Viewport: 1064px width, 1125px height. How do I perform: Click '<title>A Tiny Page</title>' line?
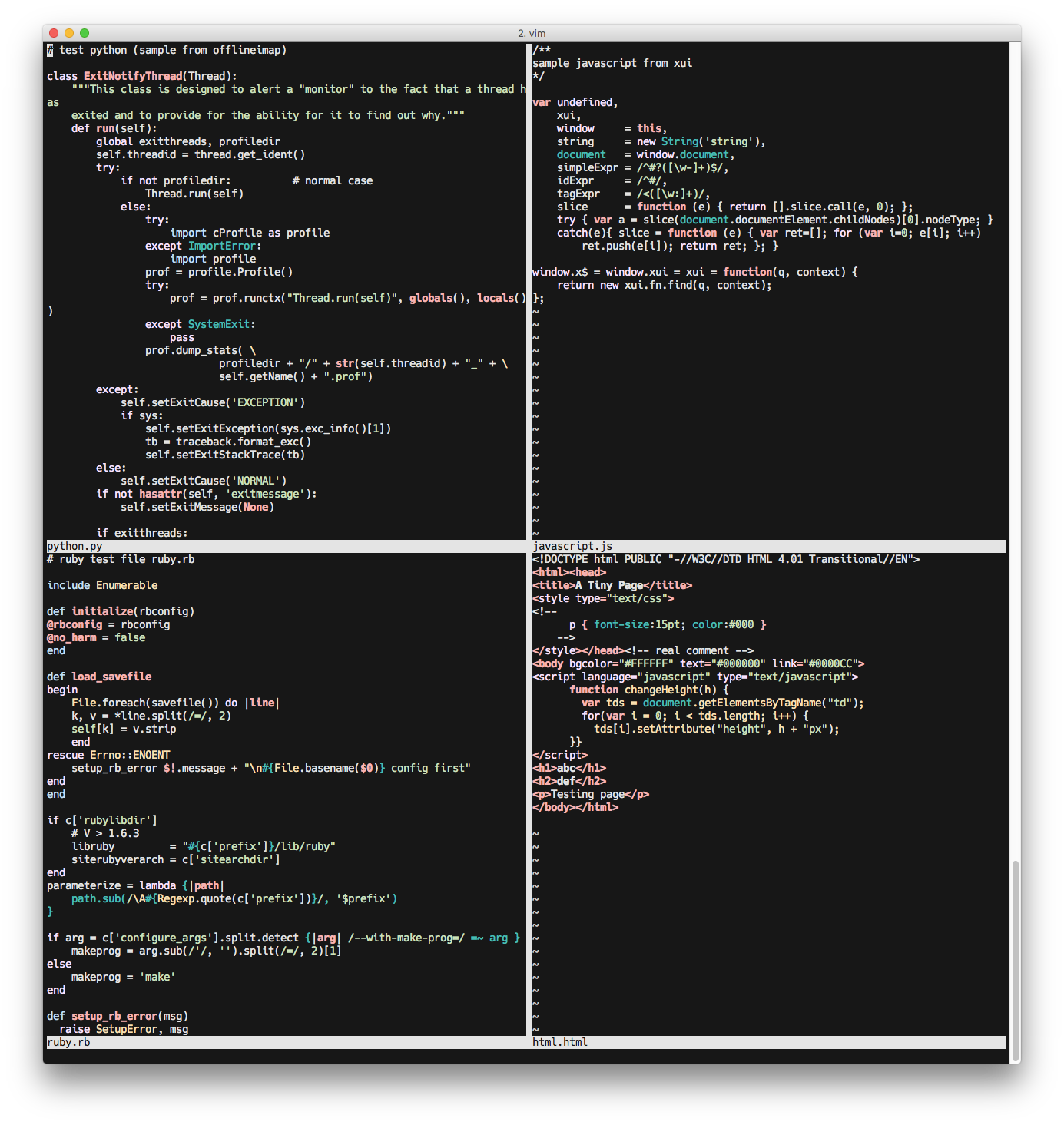(612, 585)
